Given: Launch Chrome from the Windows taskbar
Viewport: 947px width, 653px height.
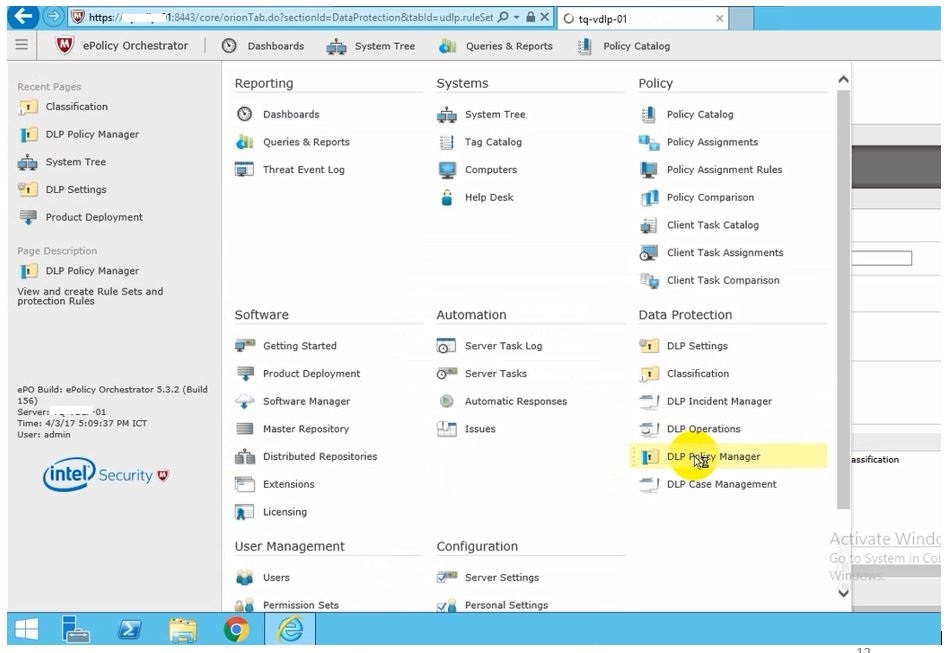Looking at the screenshot, I should point(237,629).
